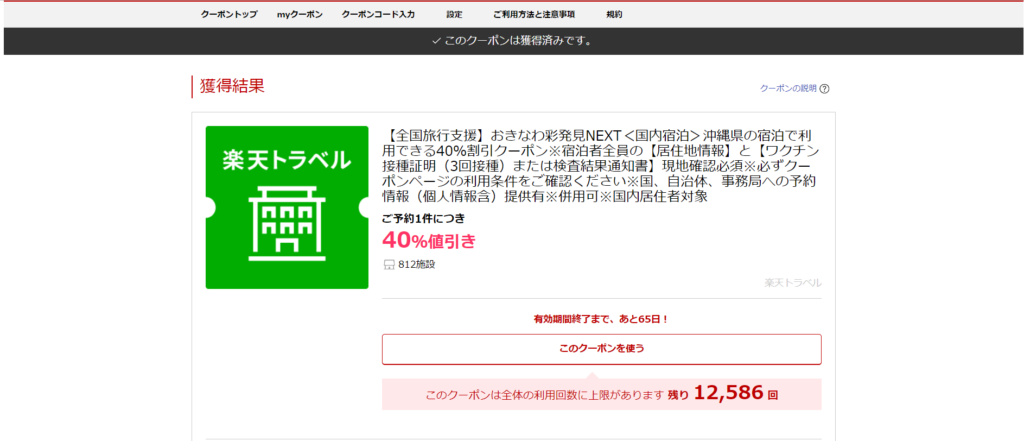Image resolution: width=1024 pixels, height=441 pixels.
Task: Click the remaining count 12,586
Action: pos(728,393)
